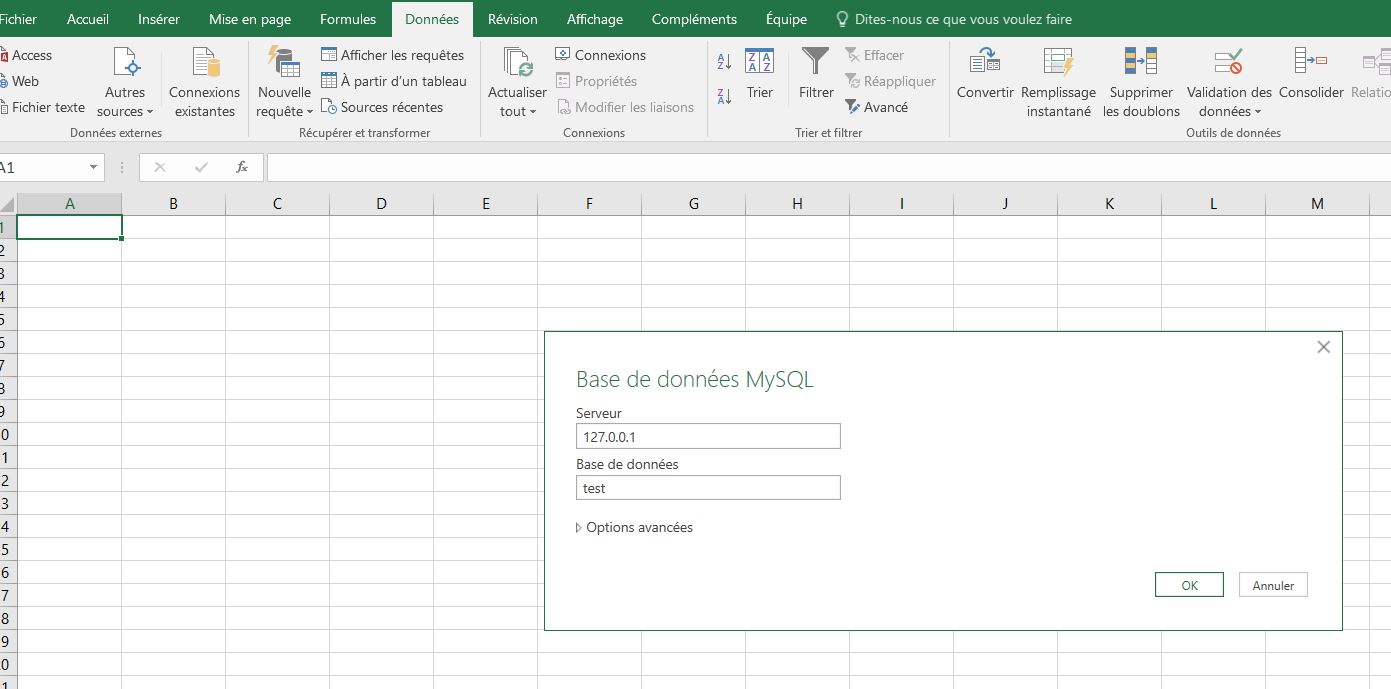Expand Options avancées
Screen dimensions: 1391x689
pos(635,527)
